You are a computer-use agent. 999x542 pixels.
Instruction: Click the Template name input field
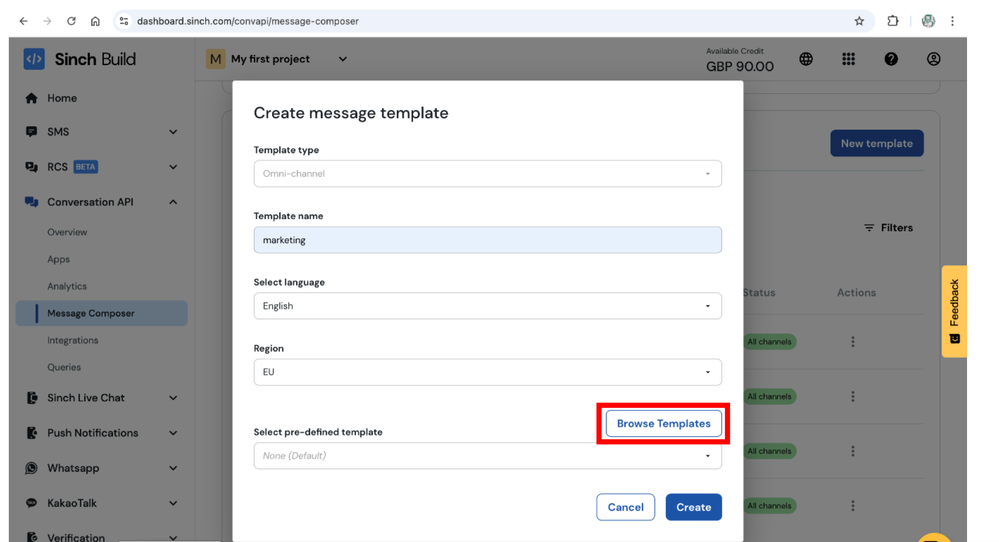pyautogui.click(x=487, y=240)
